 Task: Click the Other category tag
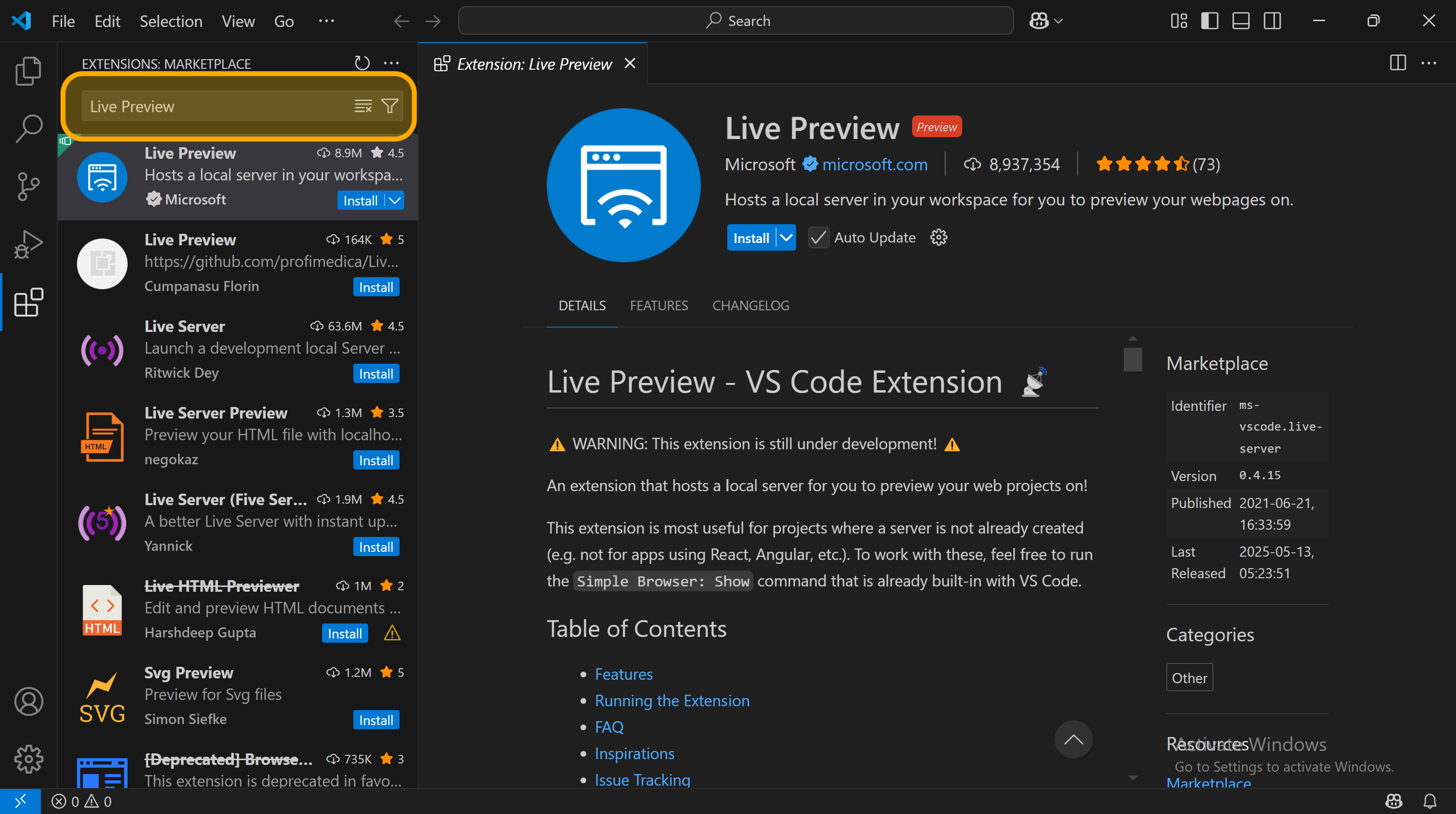coord(1189,677)
